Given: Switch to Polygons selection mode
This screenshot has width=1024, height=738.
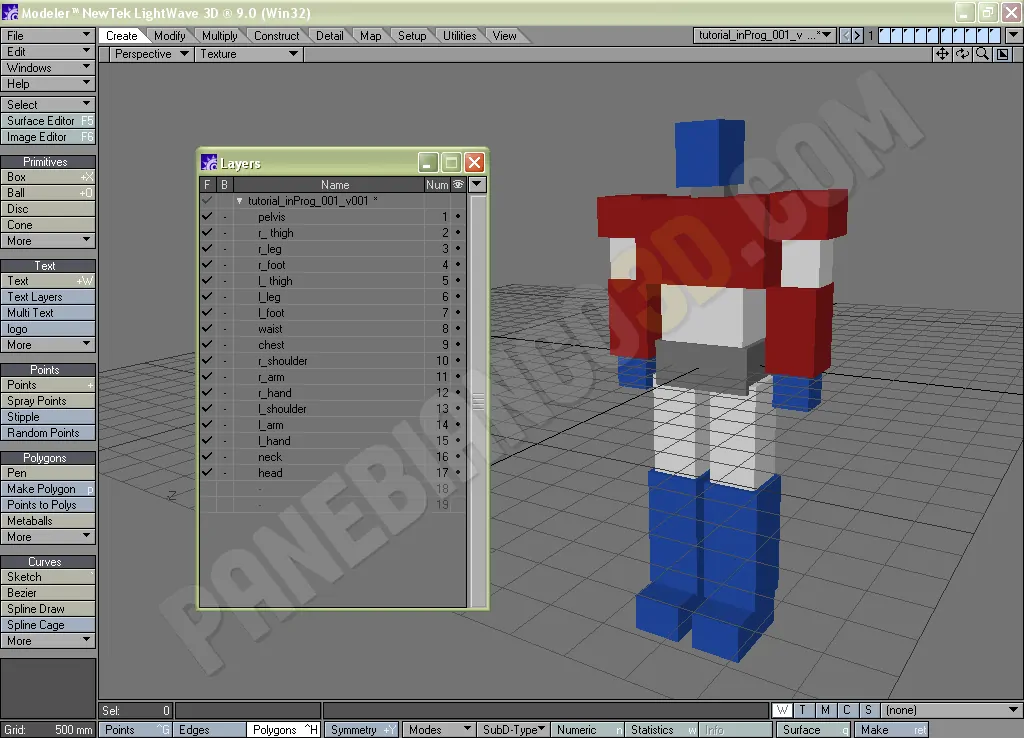Looking at the screenshot, I should tap(283, 730).
